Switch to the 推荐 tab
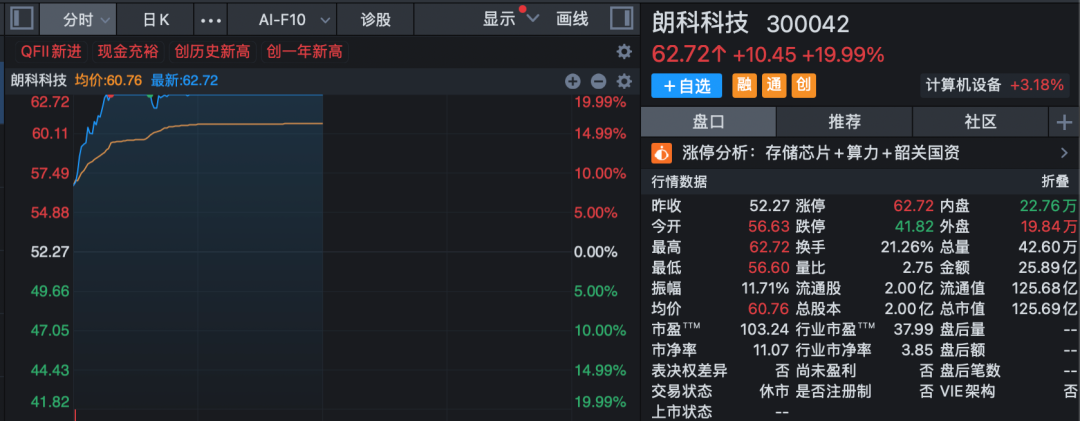The image size is (1080, 421). pos(844,123)
